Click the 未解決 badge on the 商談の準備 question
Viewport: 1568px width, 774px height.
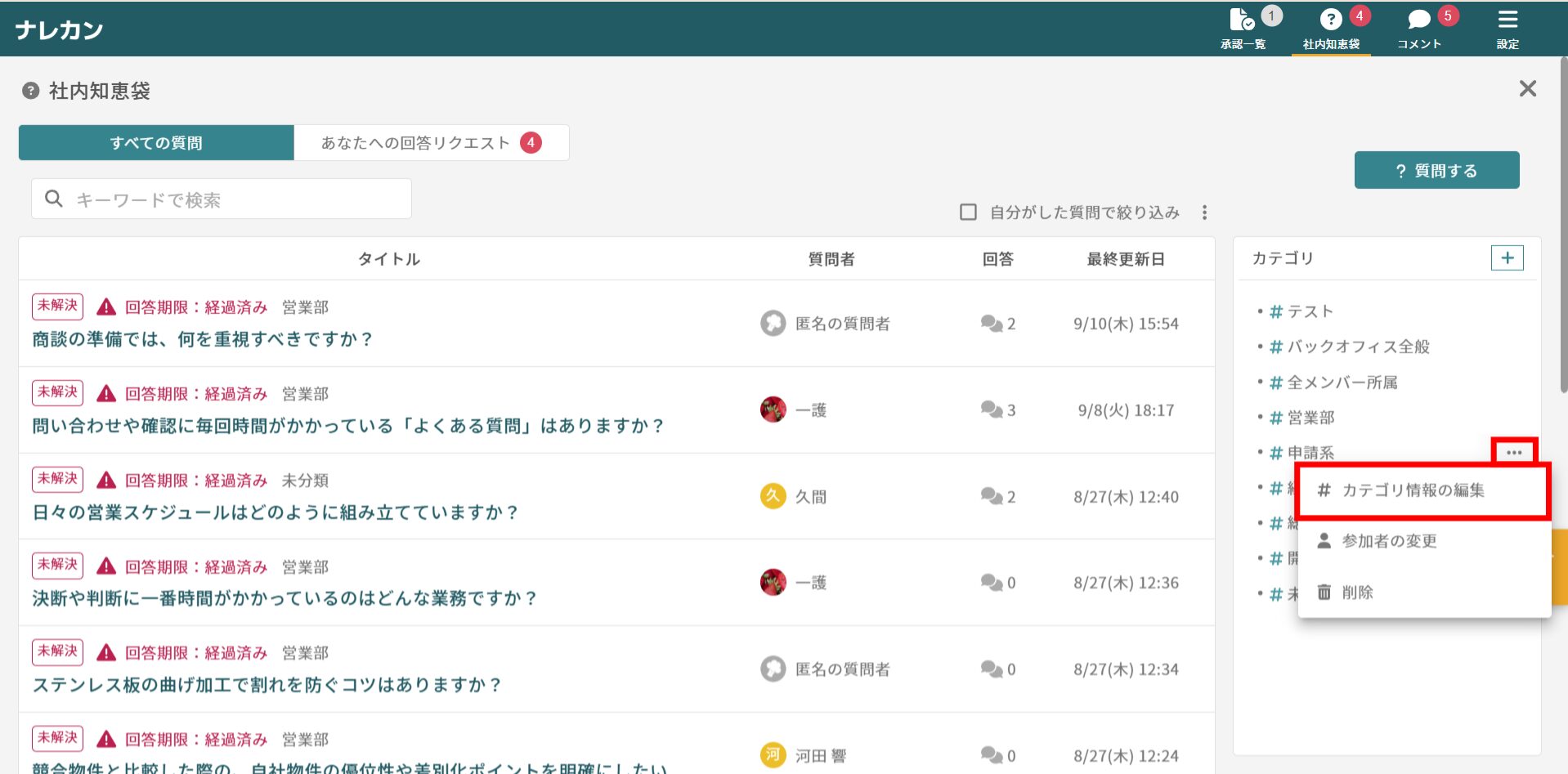(58, 306)
